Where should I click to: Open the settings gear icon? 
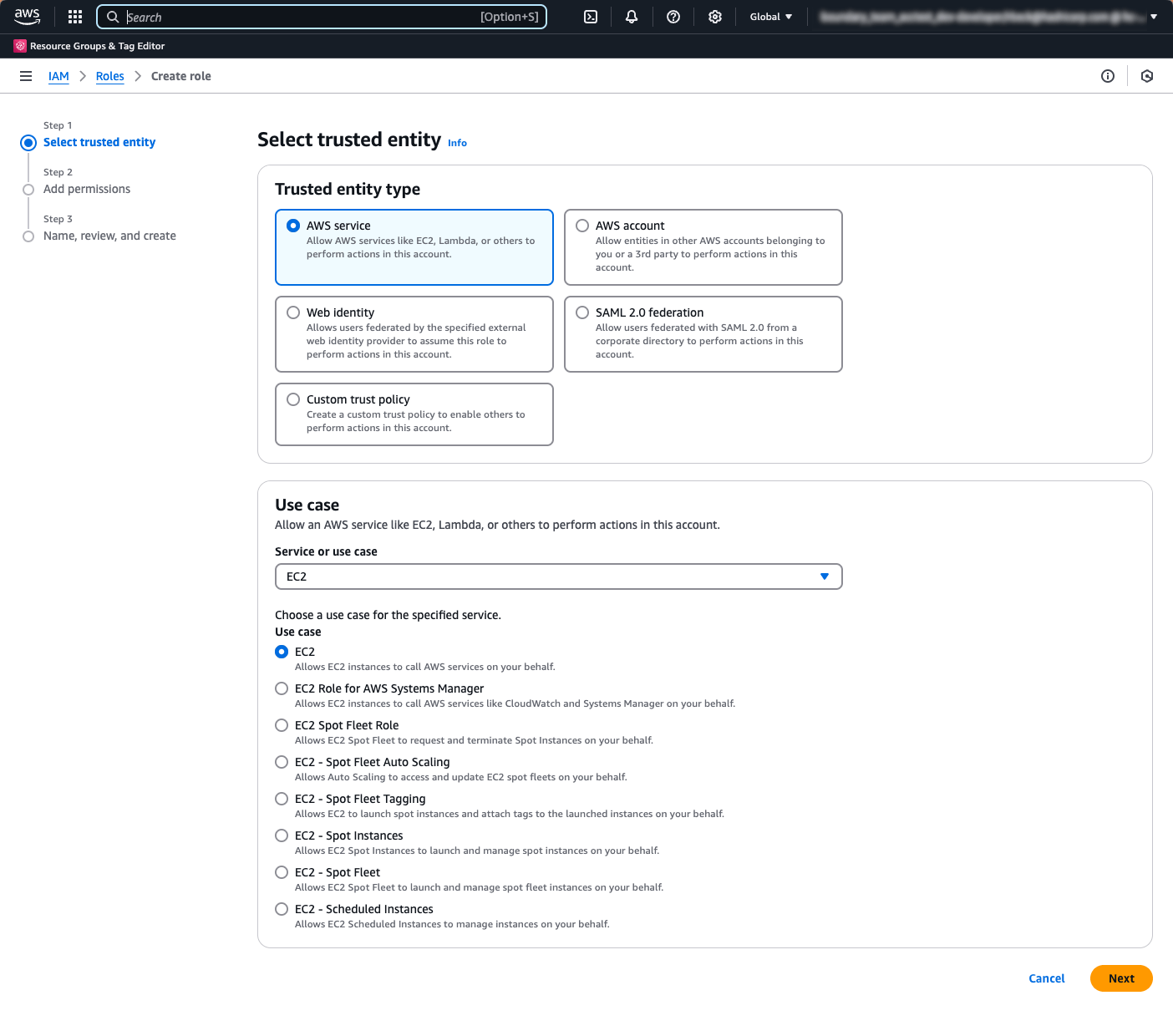[x=715, y=17]
